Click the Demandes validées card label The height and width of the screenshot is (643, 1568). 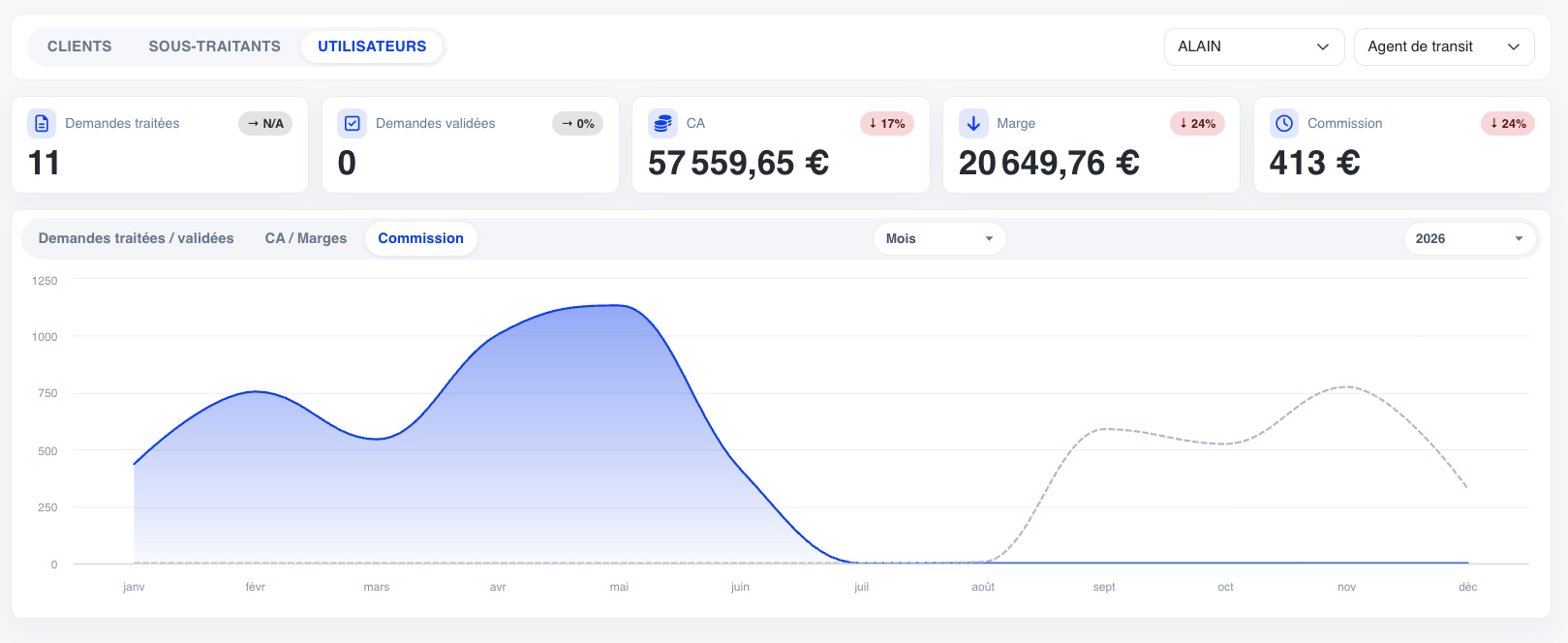click(x=435, y=123)
